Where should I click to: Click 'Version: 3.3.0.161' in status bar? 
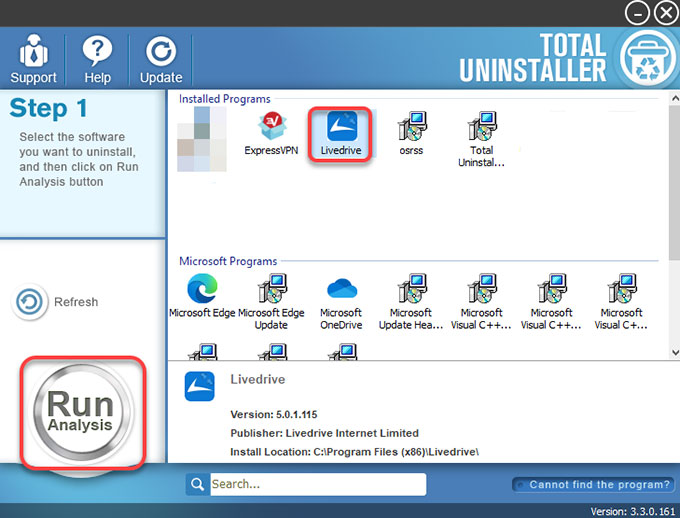(x=633, y=511)
